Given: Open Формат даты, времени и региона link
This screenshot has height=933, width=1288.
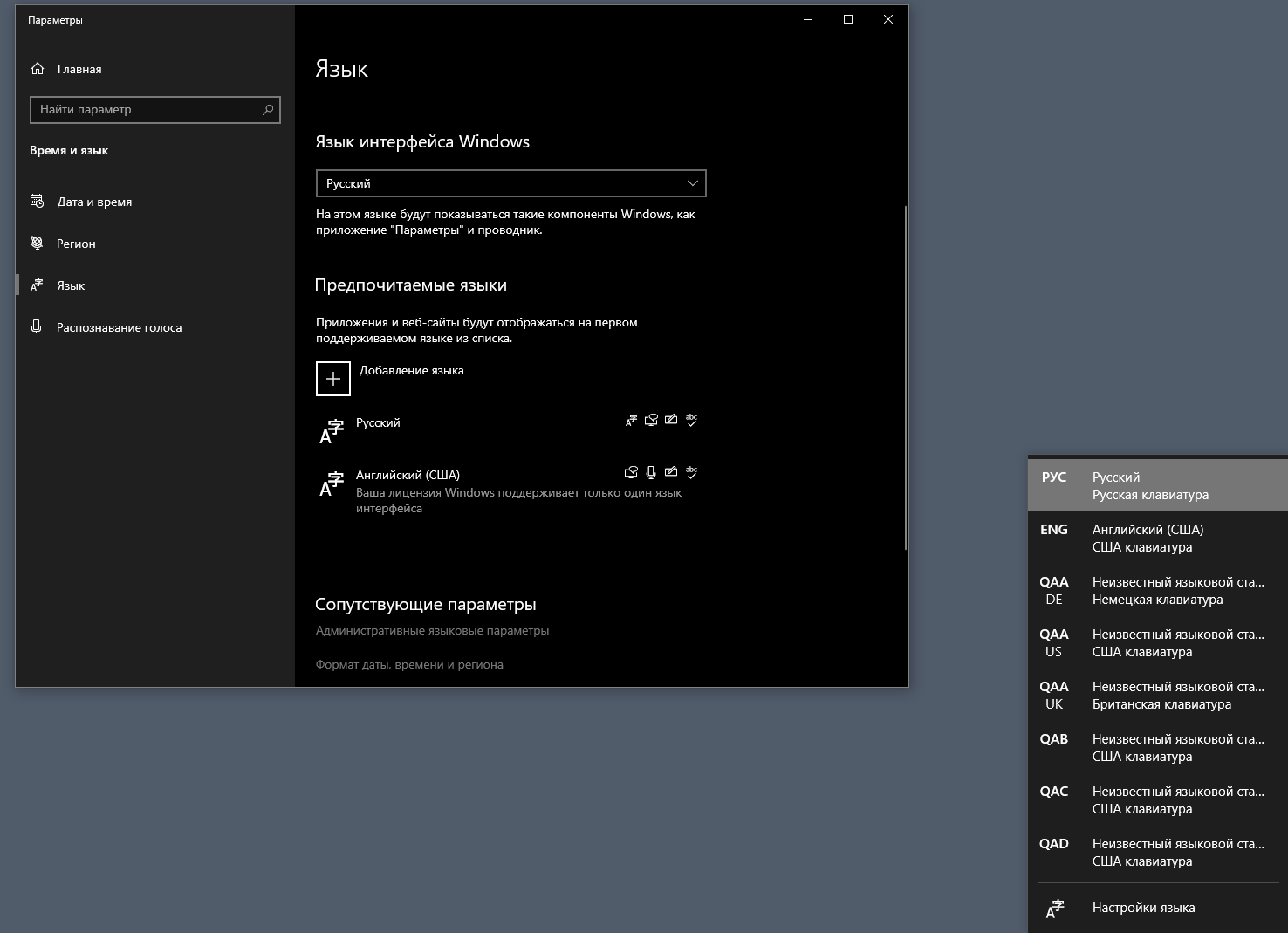Looking at the screenshot, I should (409, 664).
